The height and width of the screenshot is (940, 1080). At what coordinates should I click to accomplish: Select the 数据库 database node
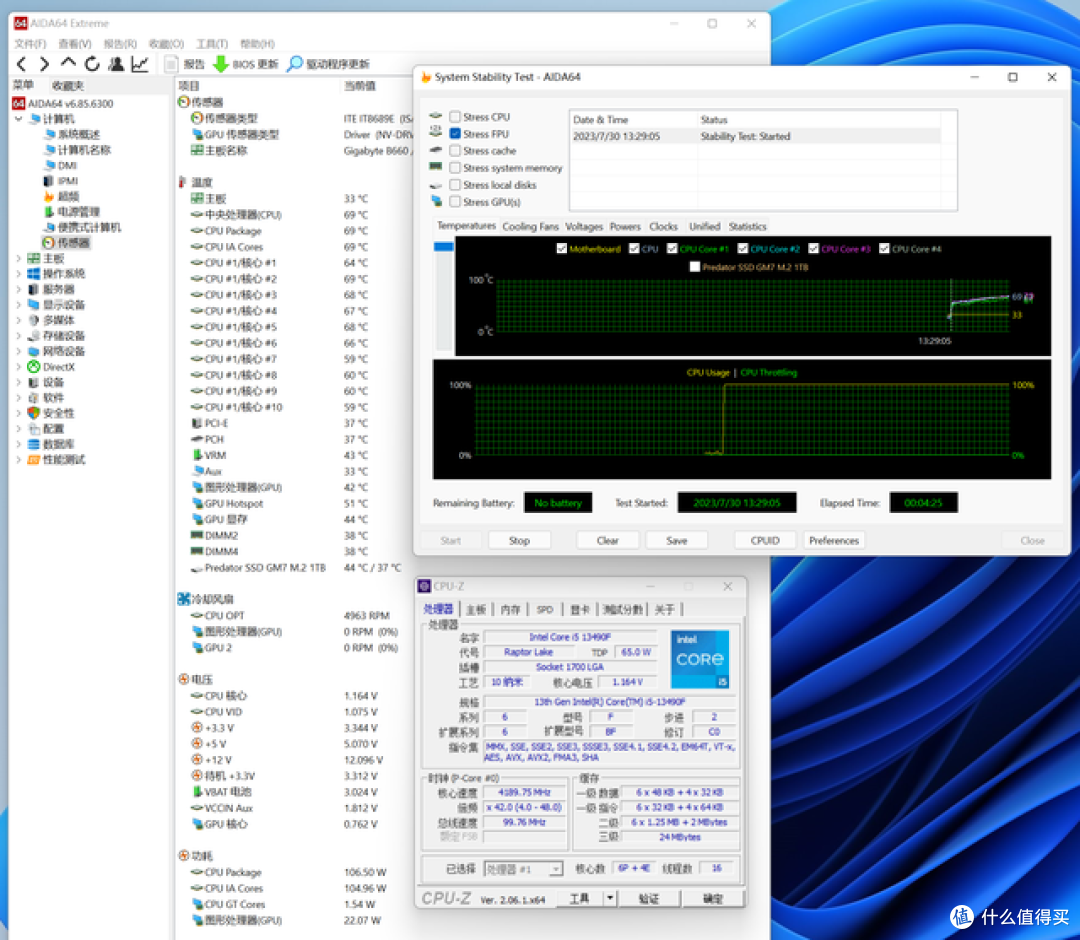pos(51,444)
